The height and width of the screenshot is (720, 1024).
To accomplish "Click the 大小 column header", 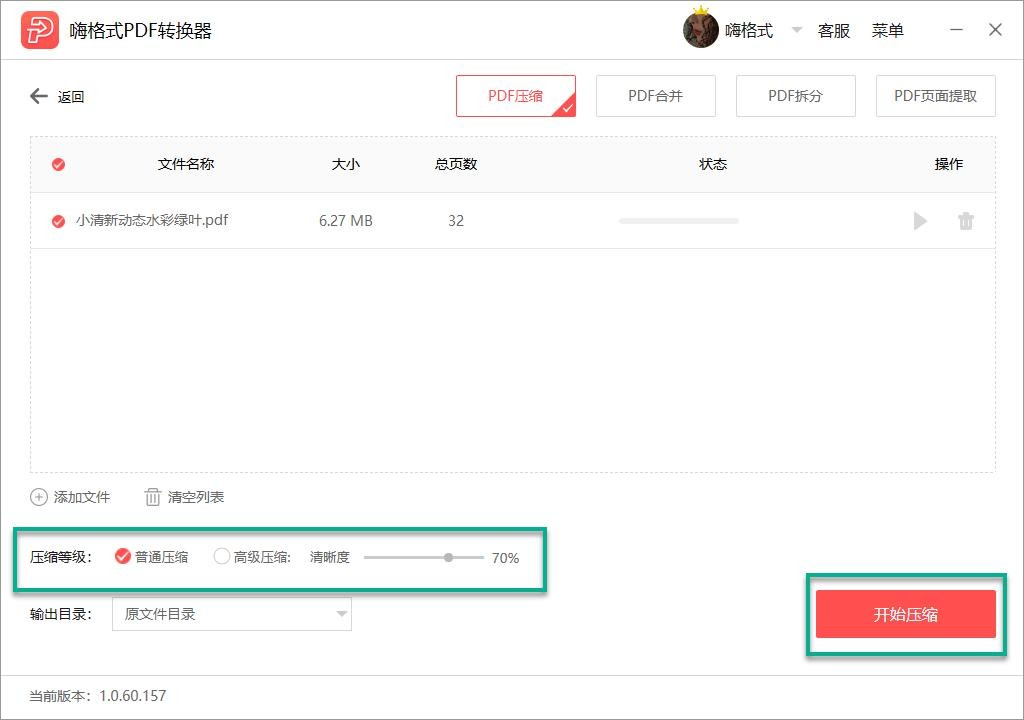I will point(345,164).
